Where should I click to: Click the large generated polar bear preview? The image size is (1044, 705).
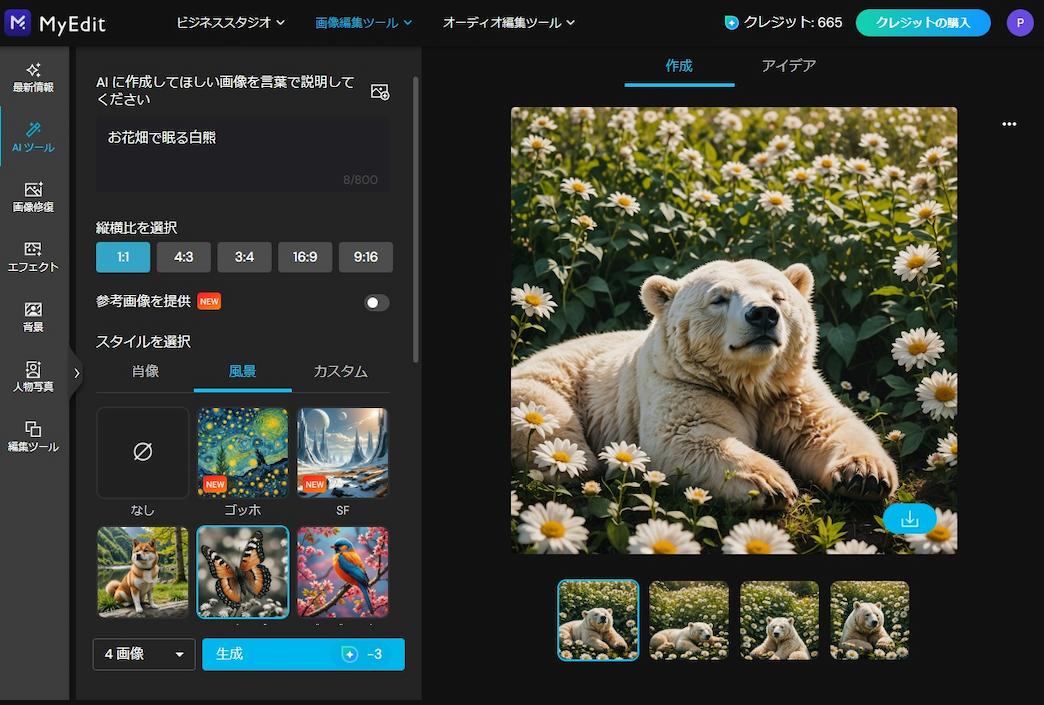click(x=734, y=330)
